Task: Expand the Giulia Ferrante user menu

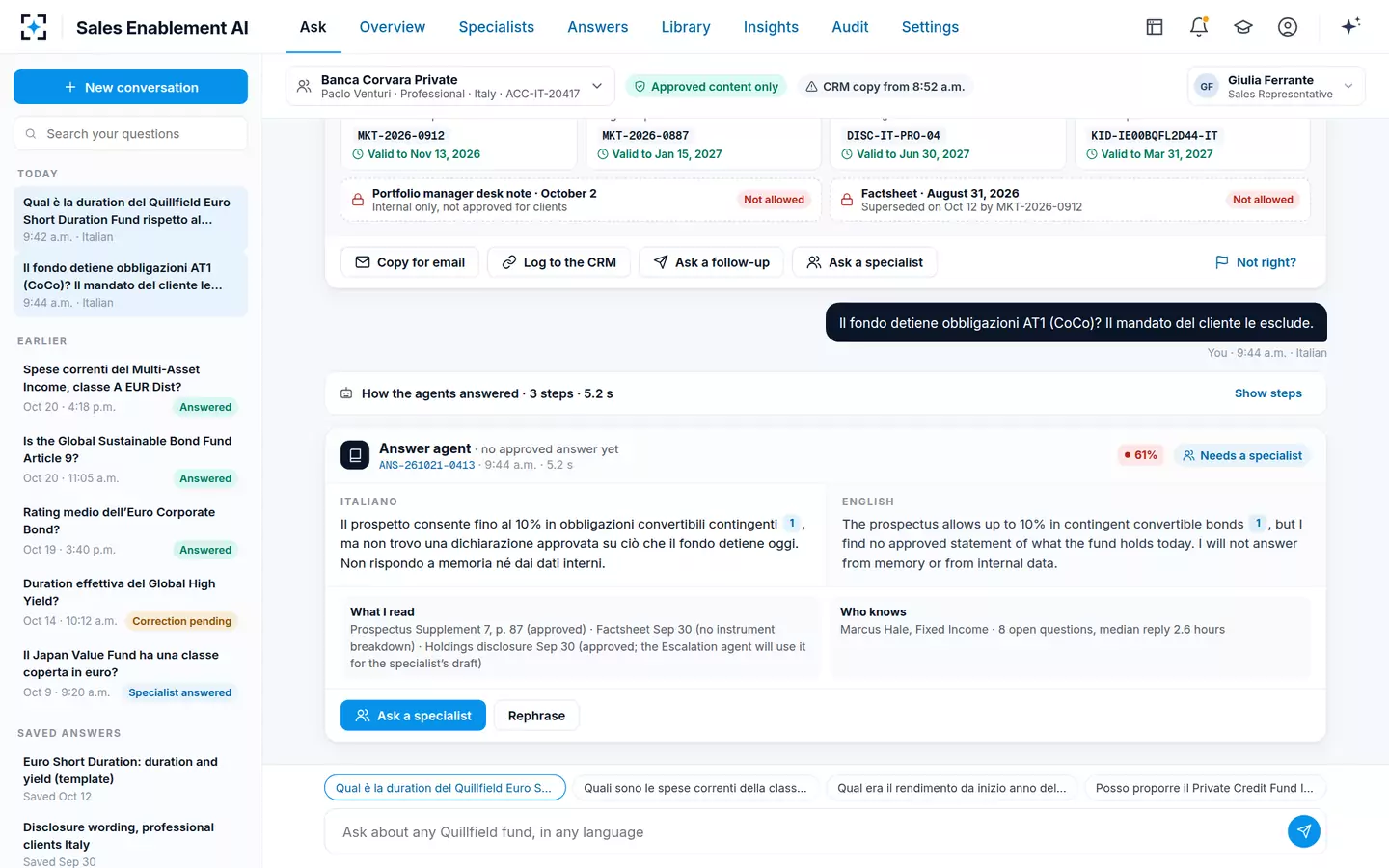Action: pos(1275,87)
